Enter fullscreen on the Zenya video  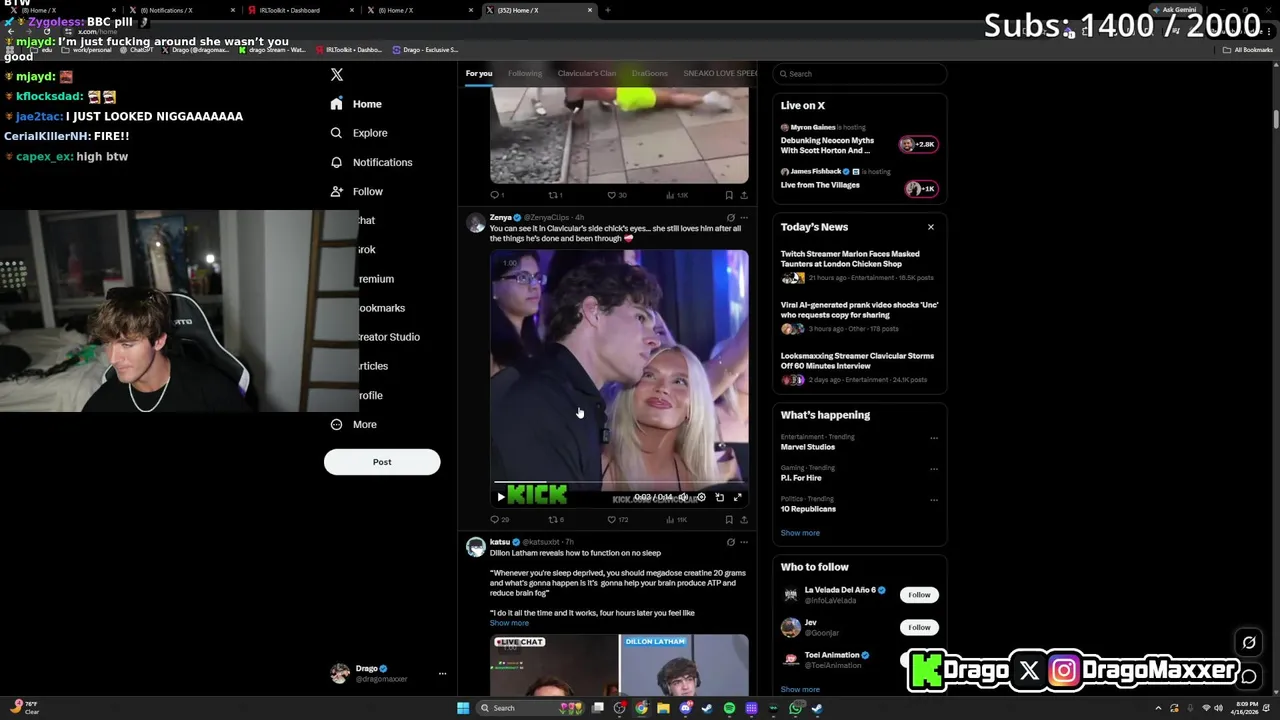738,497
